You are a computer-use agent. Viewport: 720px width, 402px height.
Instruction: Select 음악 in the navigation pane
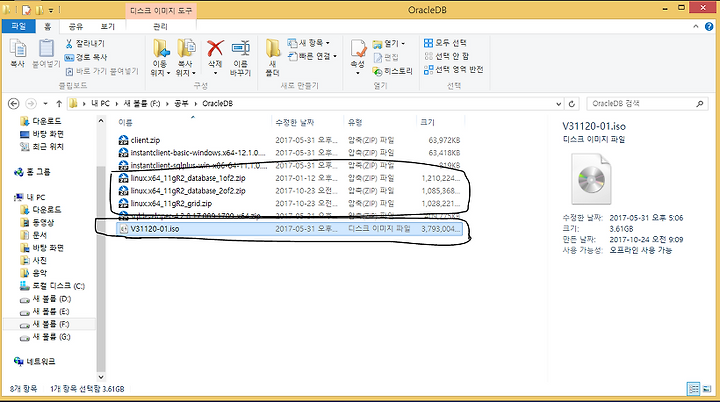[34, 273]
